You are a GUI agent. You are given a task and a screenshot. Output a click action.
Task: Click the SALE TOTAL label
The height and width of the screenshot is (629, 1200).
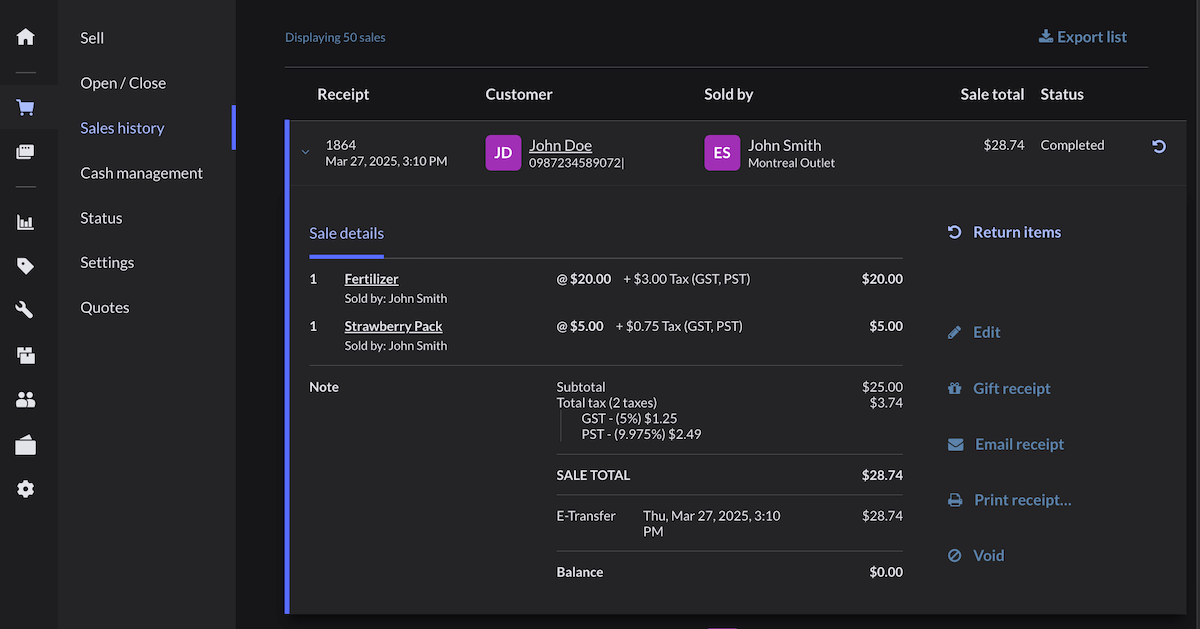tap(593, 475)
